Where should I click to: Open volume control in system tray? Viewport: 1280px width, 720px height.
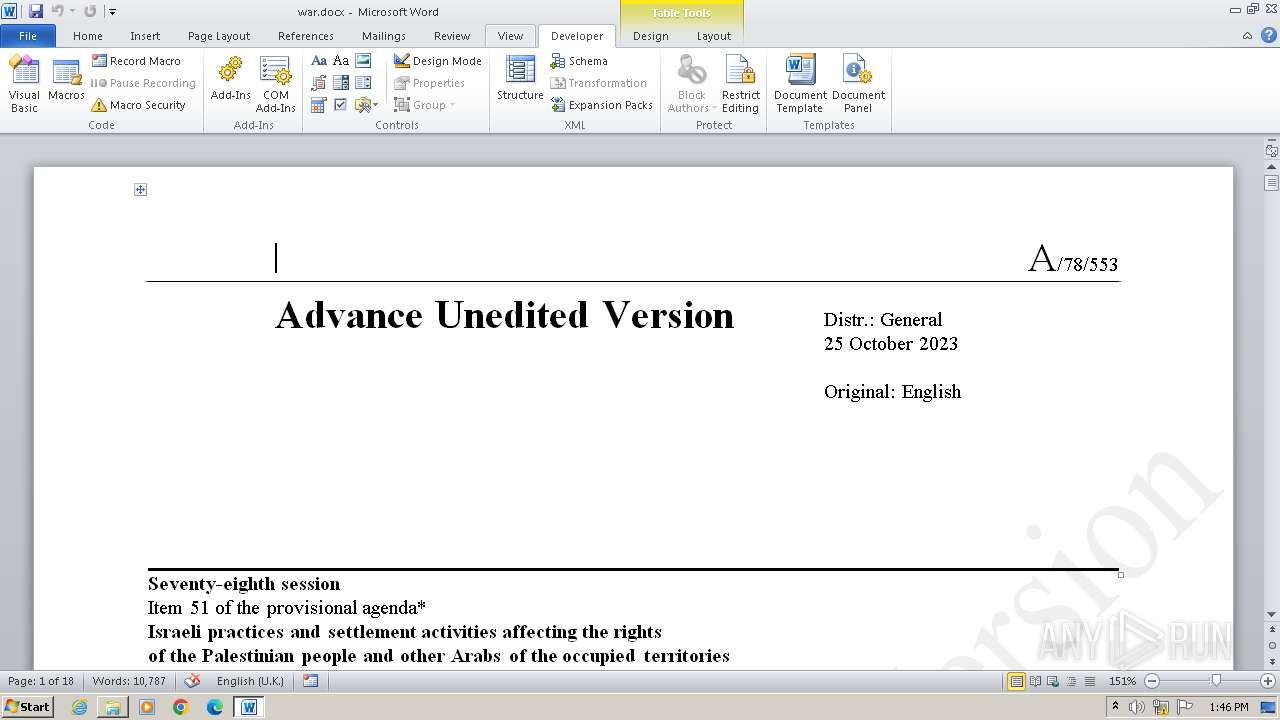tap(1137, 707)
